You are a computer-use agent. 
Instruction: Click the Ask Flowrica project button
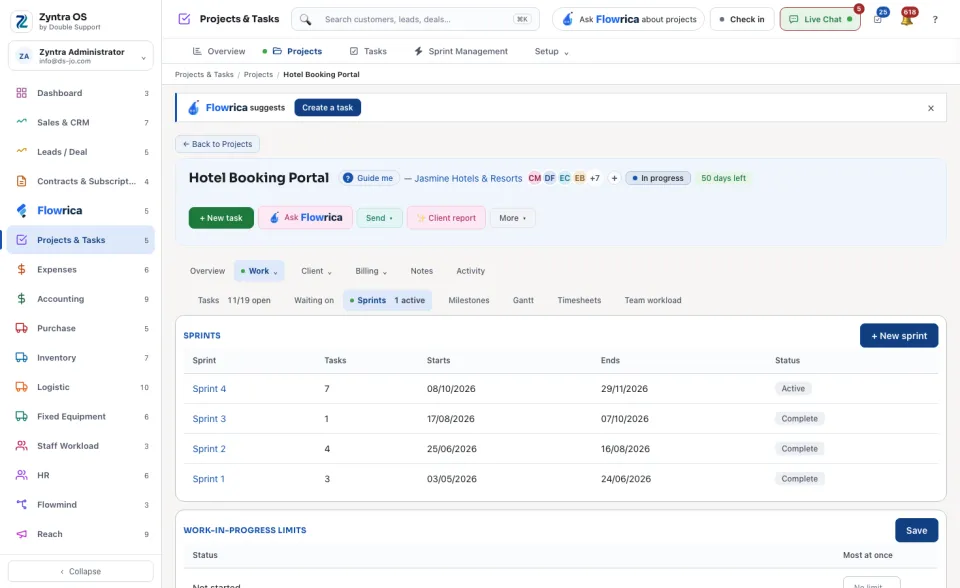coord(306,218)
